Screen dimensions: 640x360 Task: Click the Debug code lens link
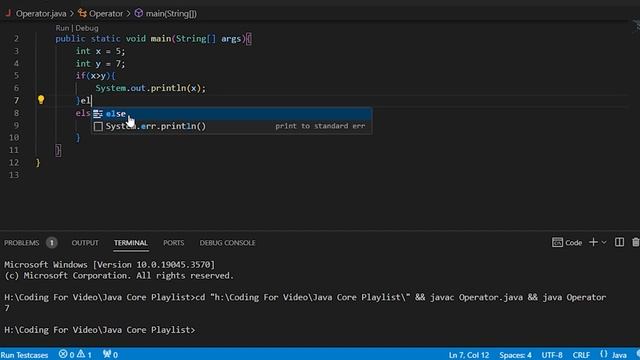pyautogui.click(x=87, y=28)
